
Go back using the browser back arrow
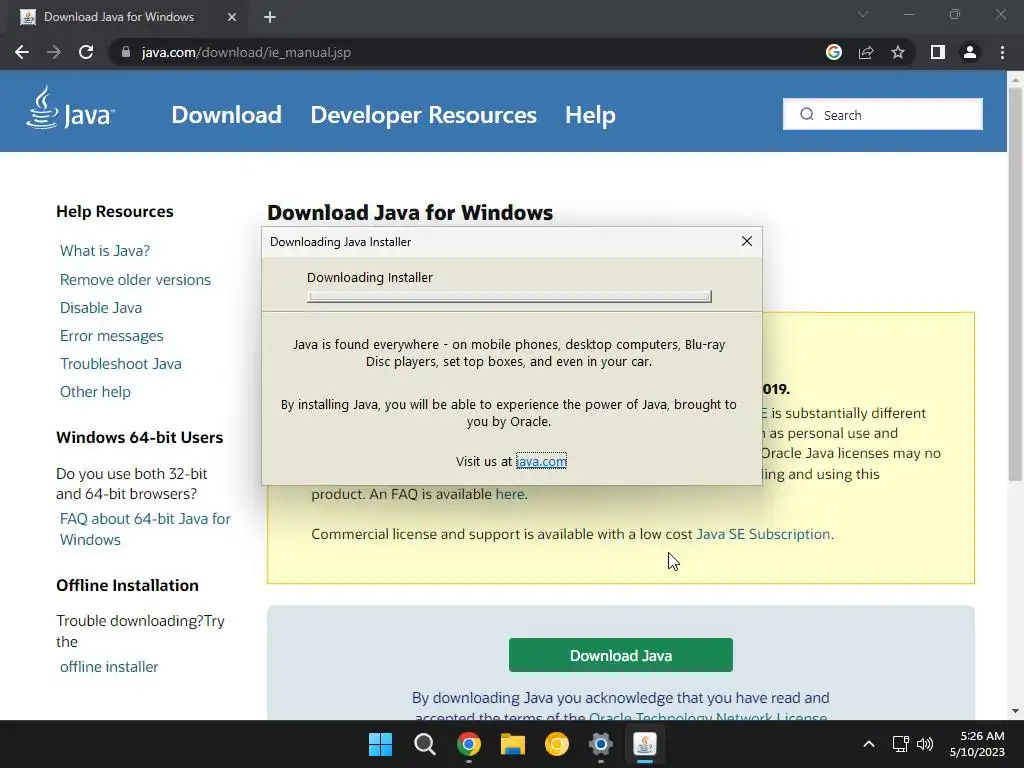pyautogui.click(x=22, y=52)
